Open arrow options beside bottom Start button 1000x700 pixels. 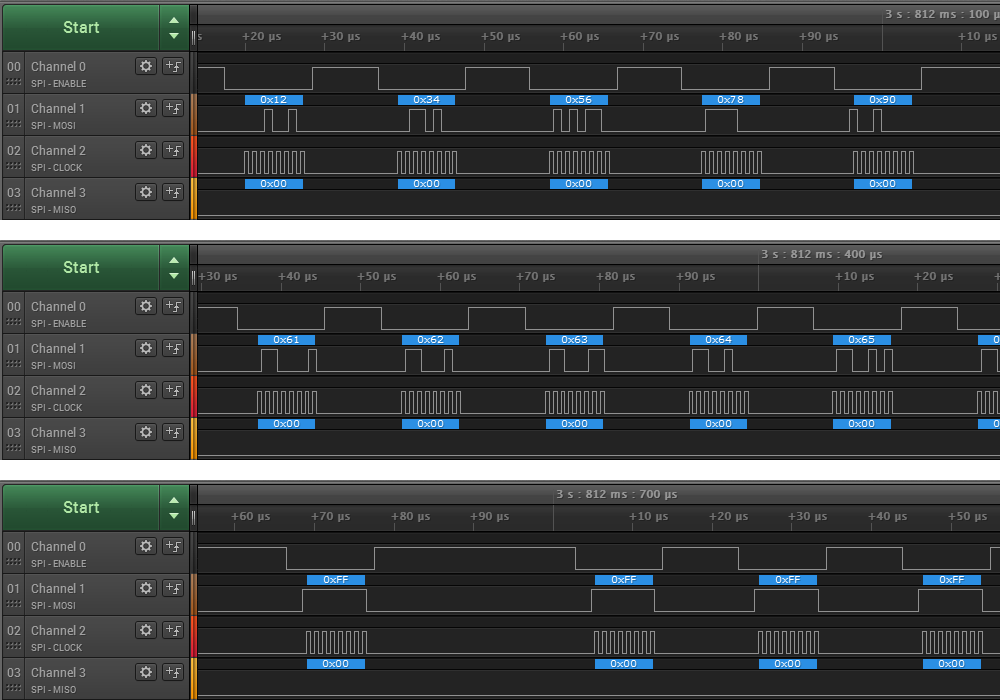coord(174,507)
